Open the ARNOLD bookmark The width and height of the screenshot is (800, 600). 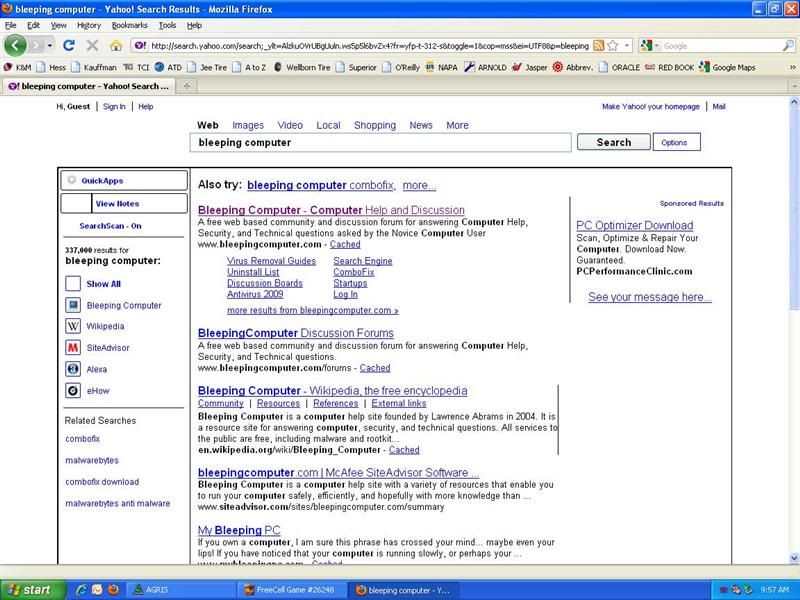pyautogui.click(x=485, y=67)
